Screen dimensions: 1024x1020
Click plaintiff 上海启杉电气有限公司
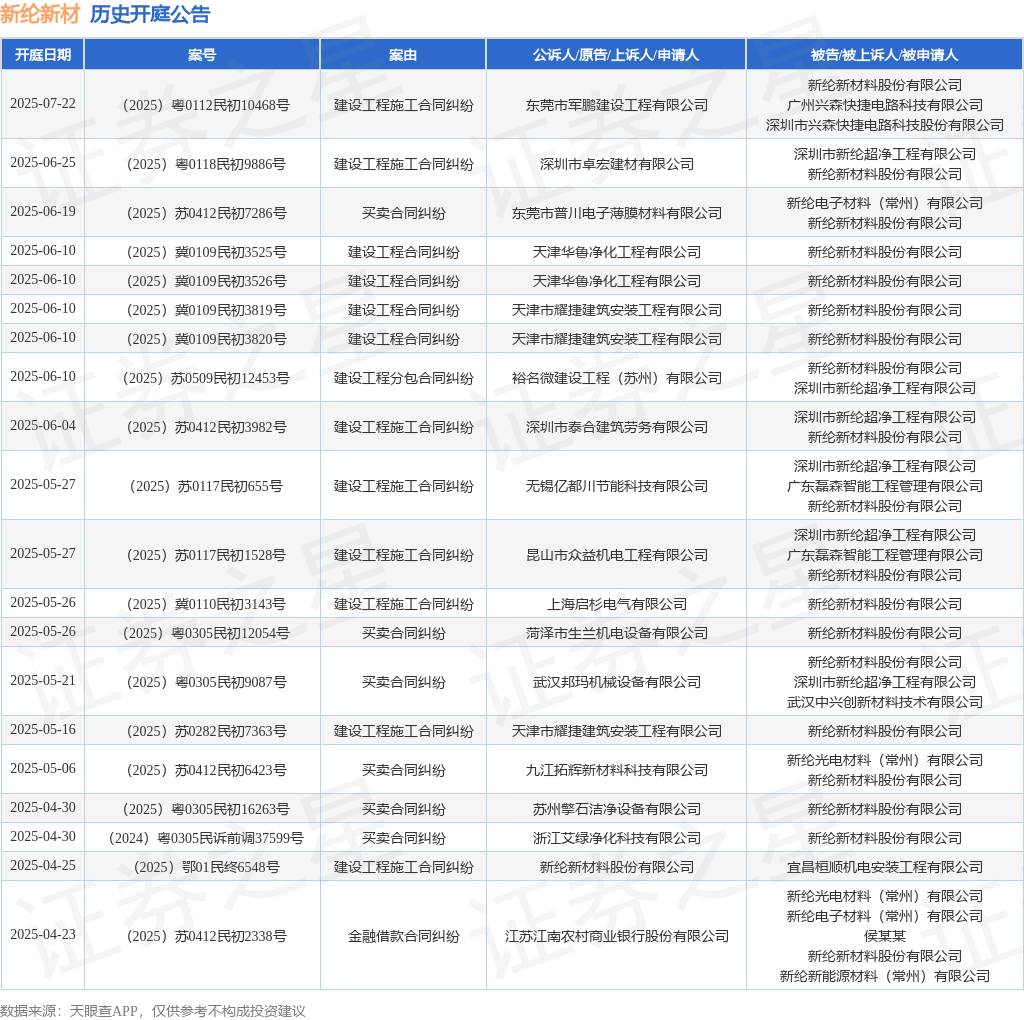click(x=616, y=604)
